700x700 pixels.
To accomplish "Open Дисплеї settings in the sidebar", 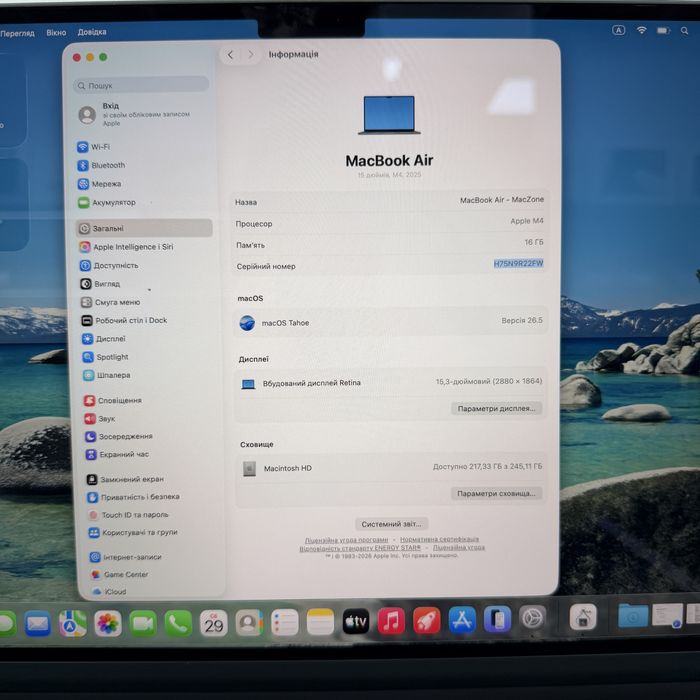I will point(104,339).
